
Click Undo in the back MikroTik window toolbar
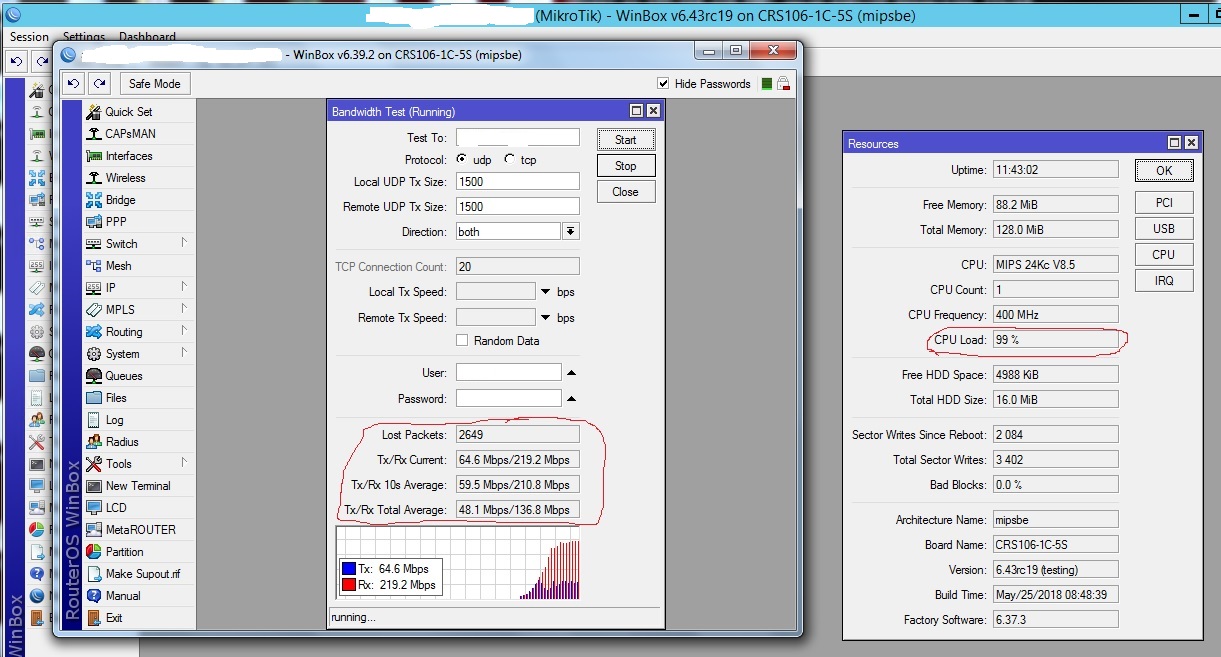click(16, 61)
